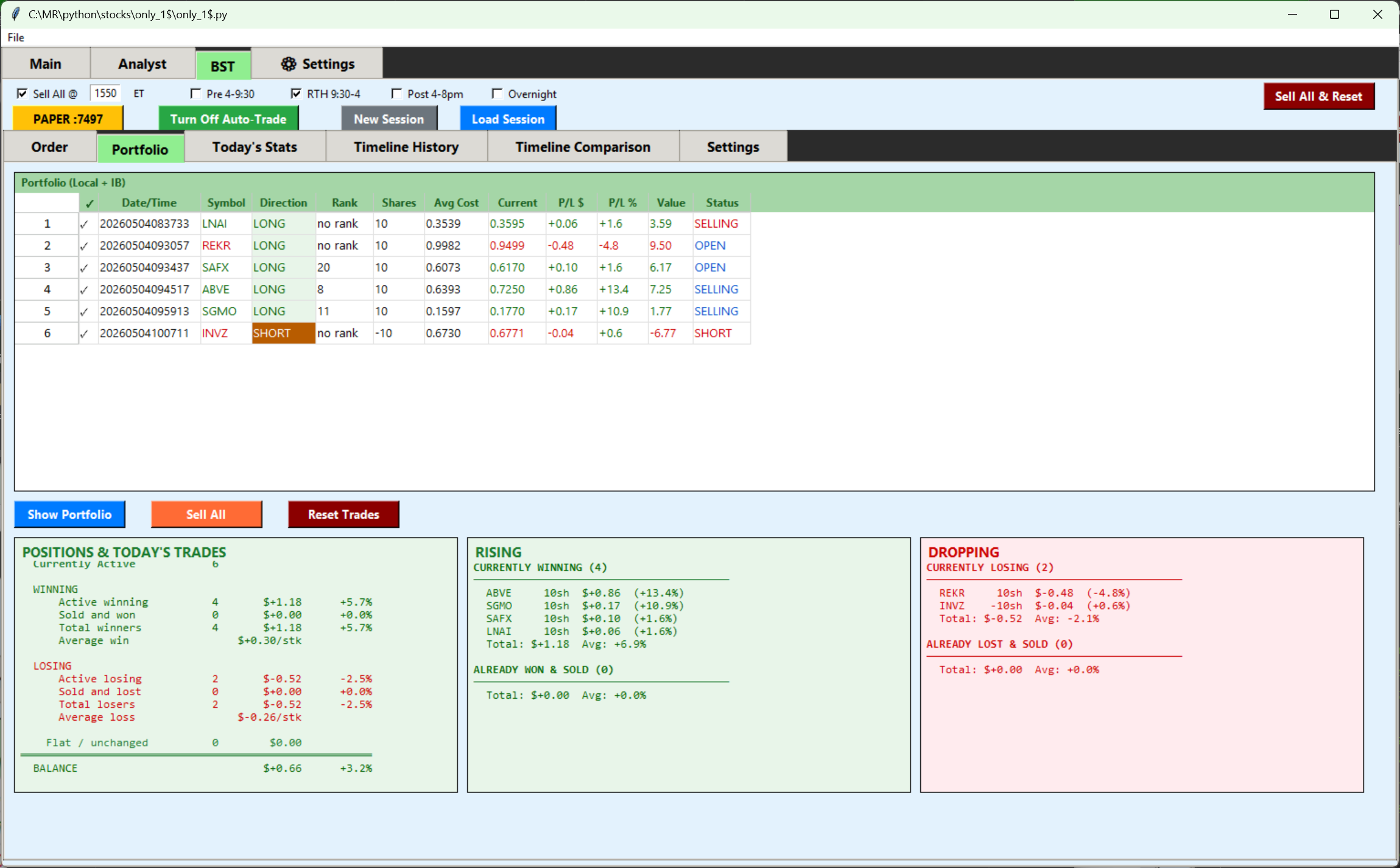This screenshot has height=868, width=1400.
Task: Switch to the Main tab
Action: [46, 64]
